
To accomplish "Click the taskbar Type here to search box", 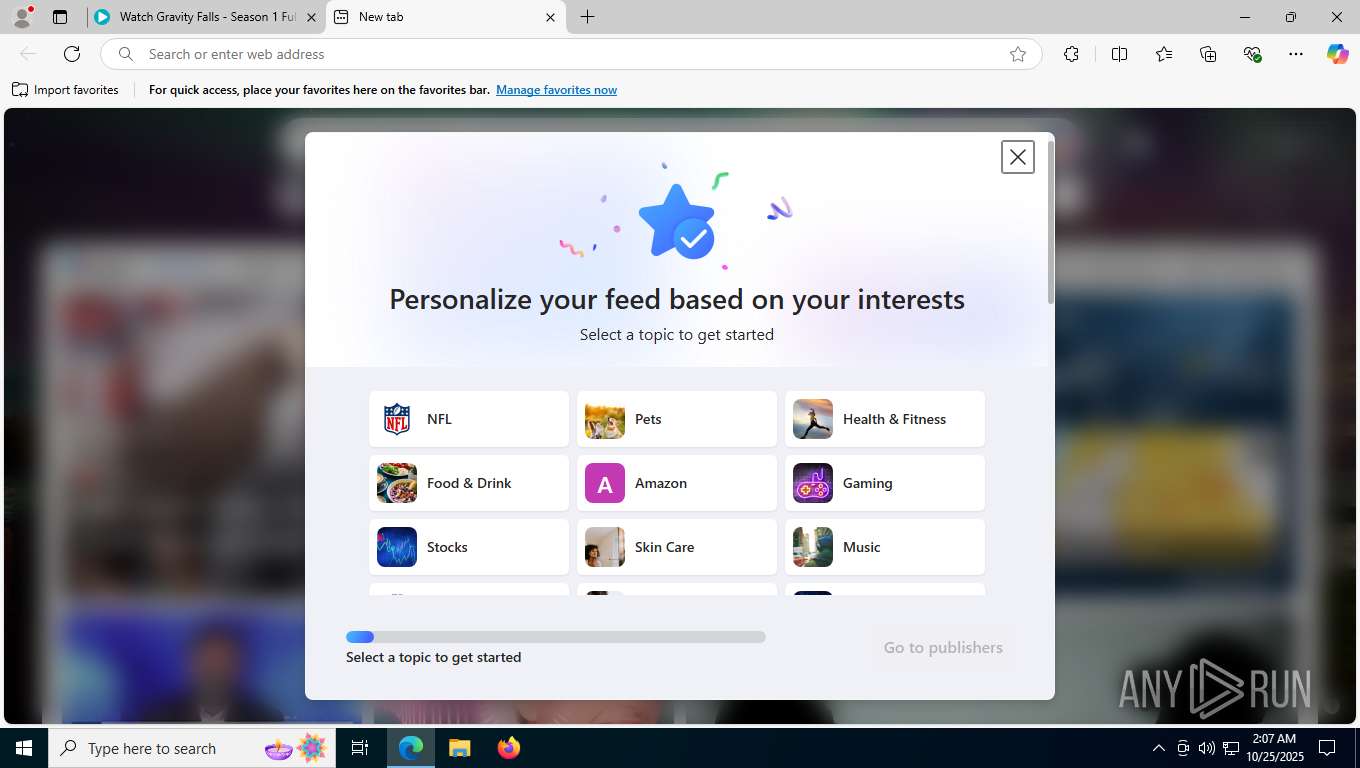I will pos(193,748).
